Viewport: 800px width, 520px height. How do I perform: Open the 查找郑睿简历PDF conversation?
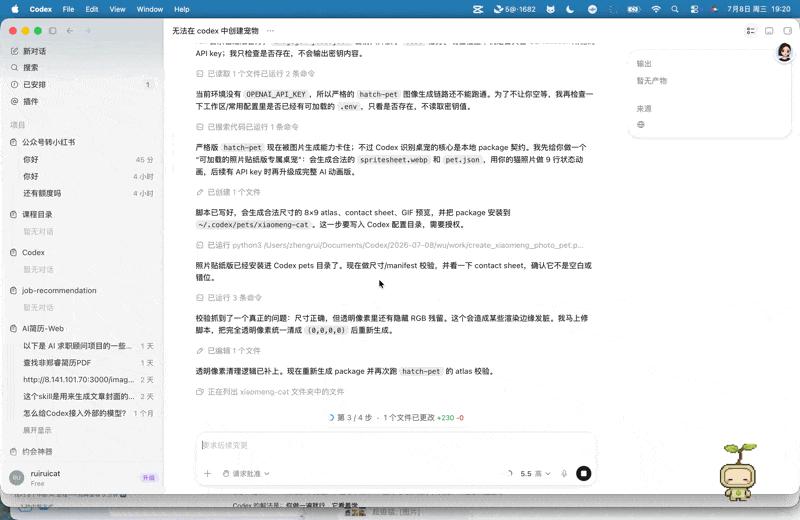pyautogui.click(x=88, y=363)
